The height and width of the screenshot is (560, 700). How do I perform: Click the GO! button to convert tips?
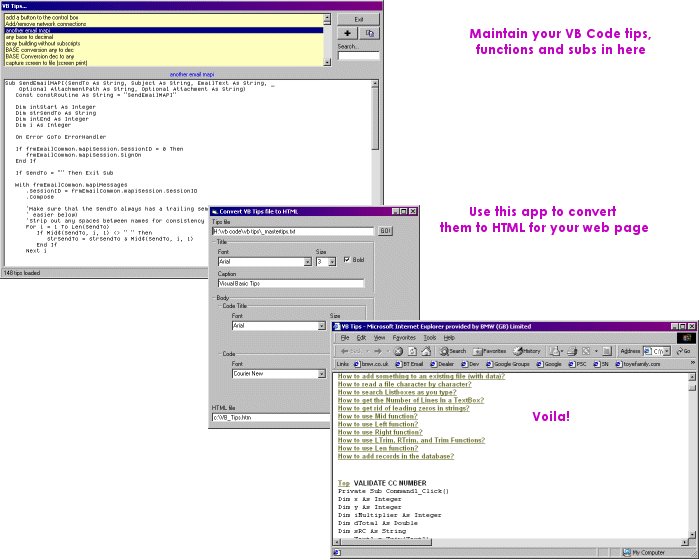(385, 230)
